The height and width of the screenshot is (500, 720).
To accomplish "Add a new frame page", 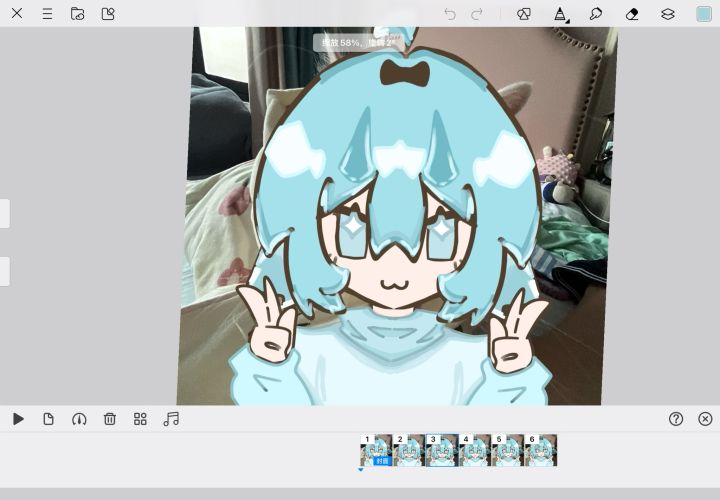I will click(48, 419).
